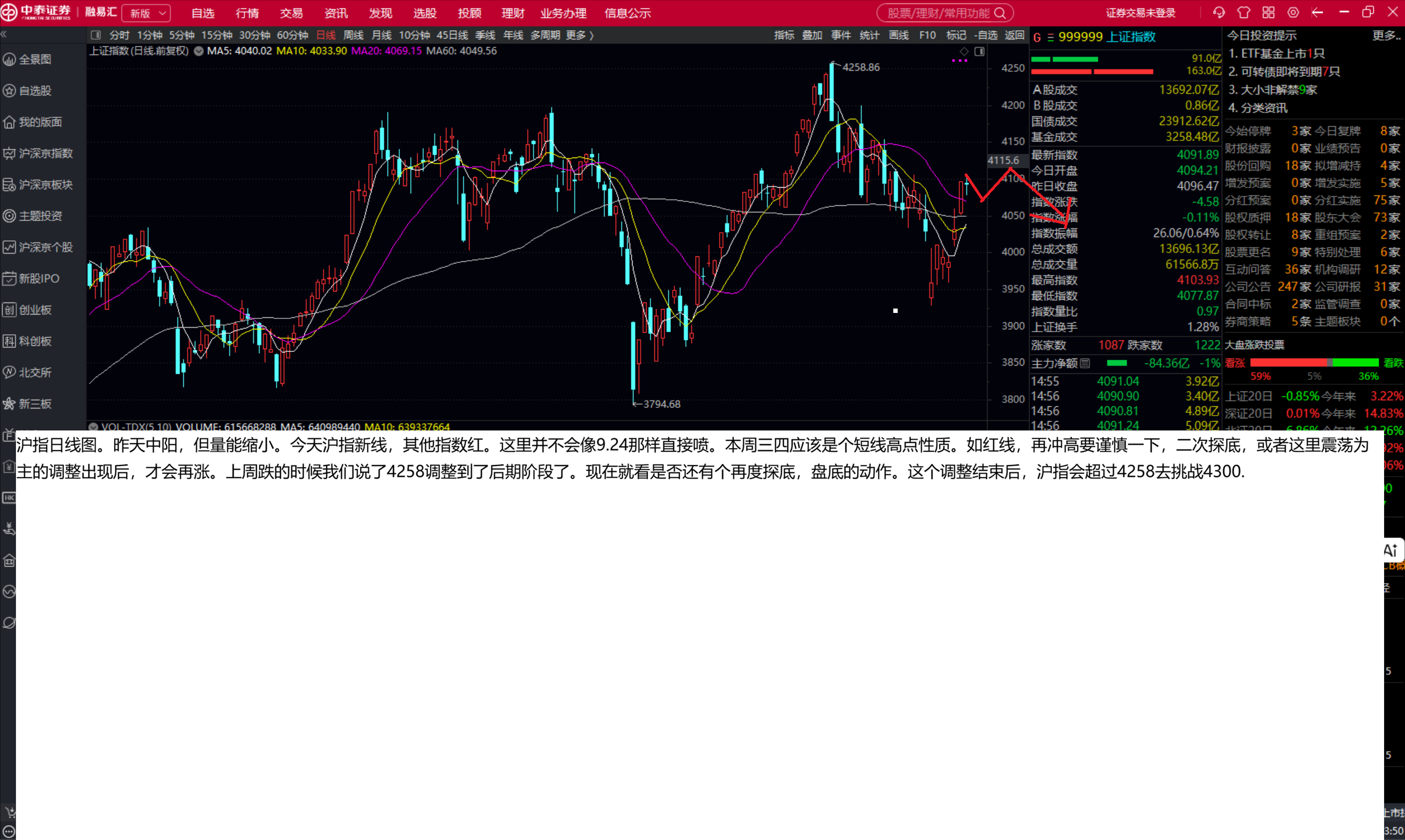Open the 行情 menu
This screenshot has height=840, width=1405.
[x=247, y=13]
